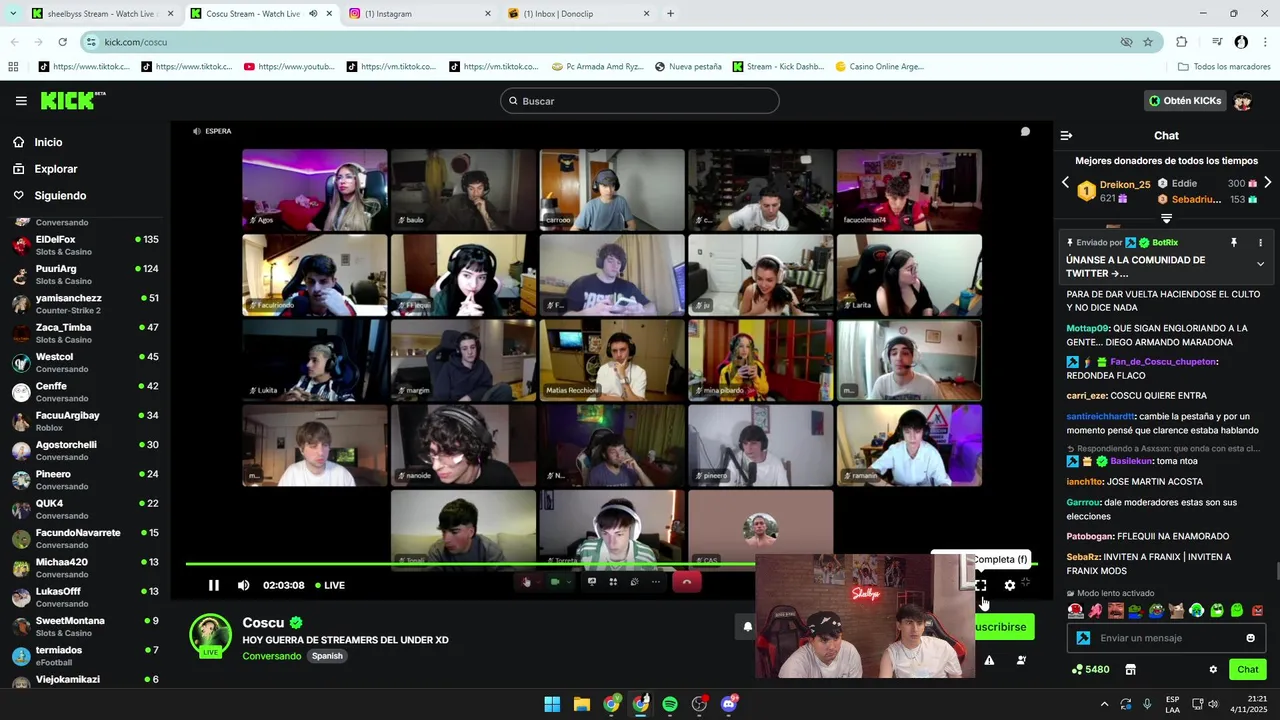Open File Explorer from taskbar

[x=581, y=704]
